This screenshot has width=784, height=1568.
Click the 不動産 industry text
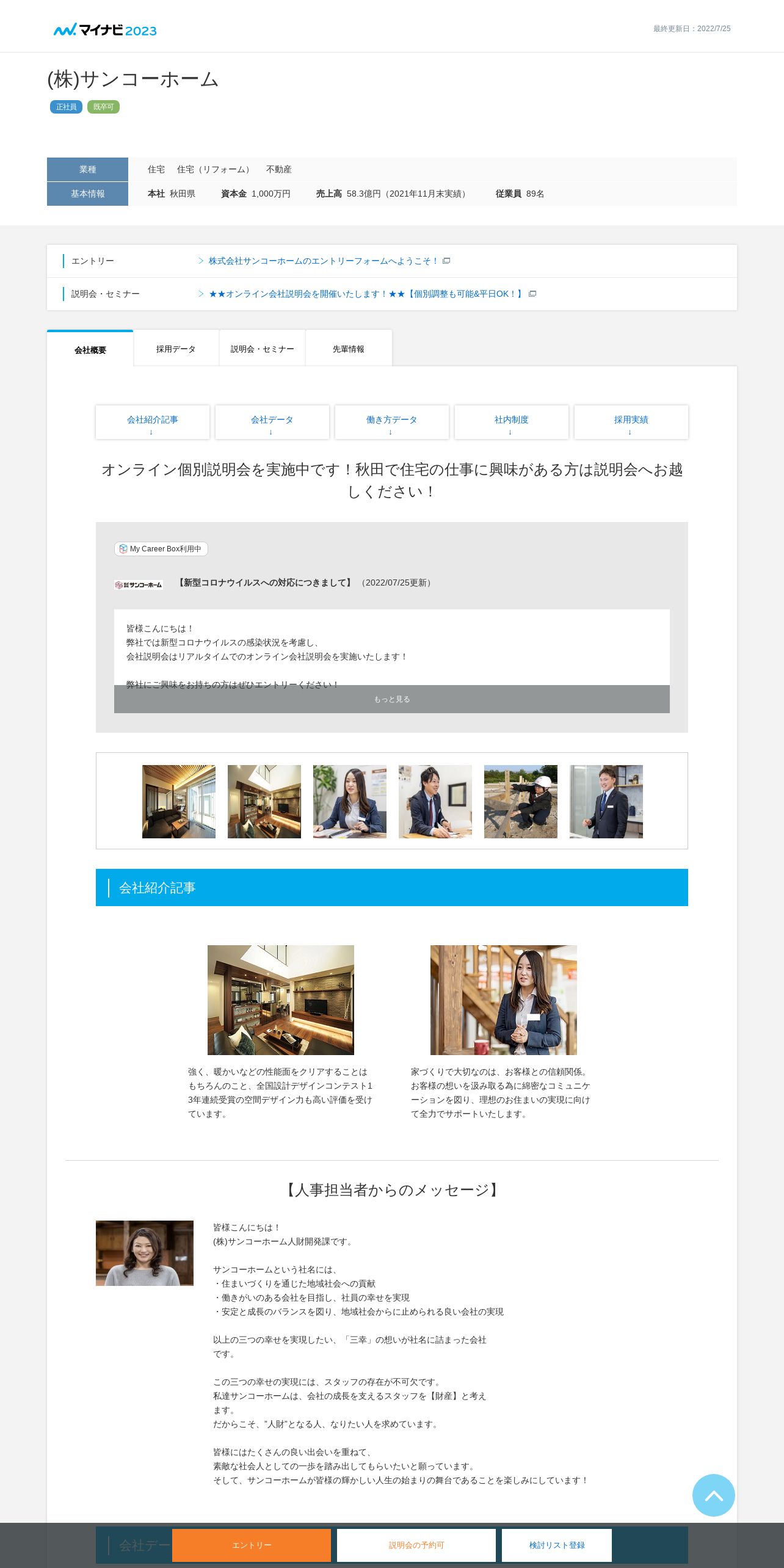(x=279, y=169)
